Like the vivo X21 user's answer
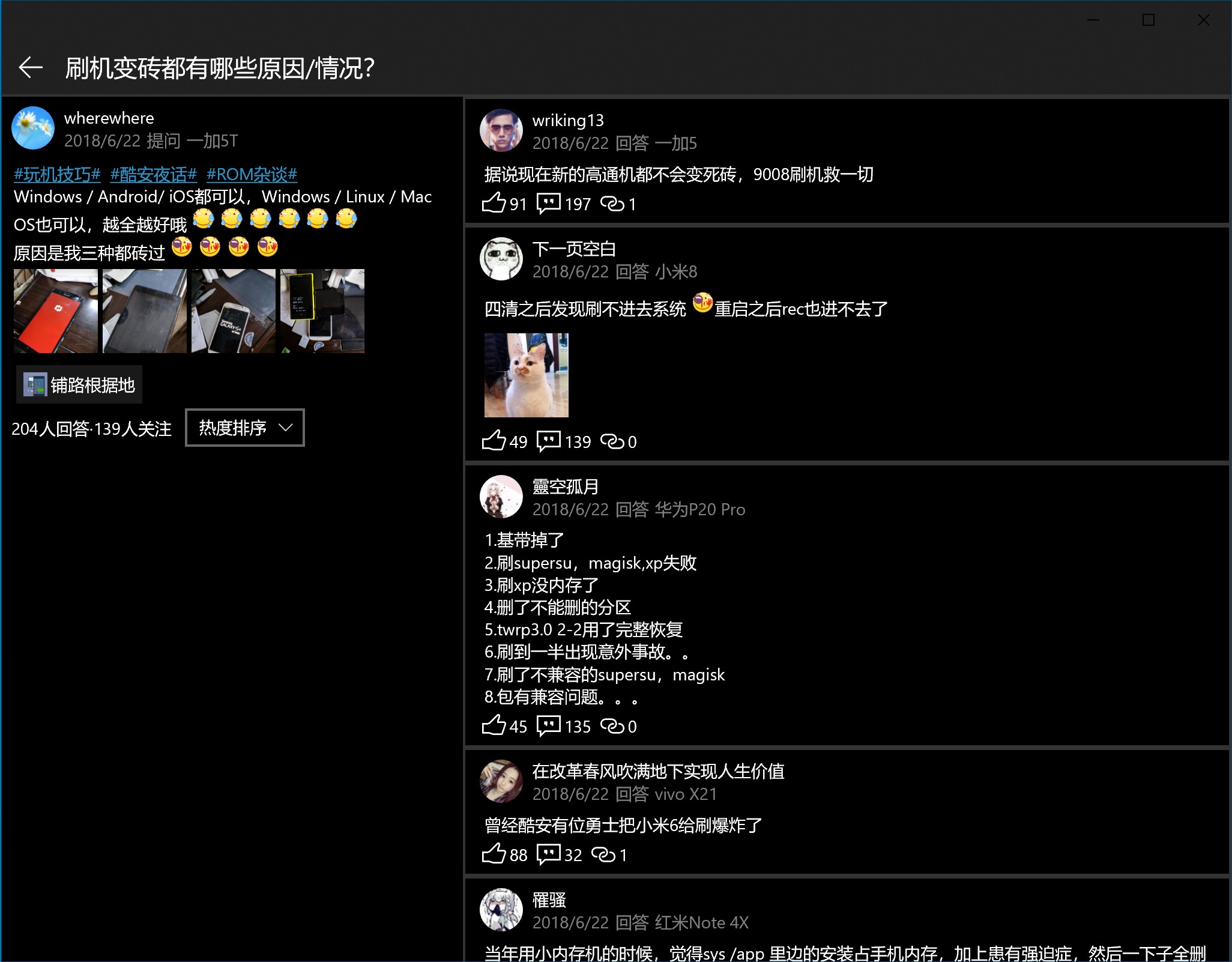 pyautogui.click(x=494, y=854)
